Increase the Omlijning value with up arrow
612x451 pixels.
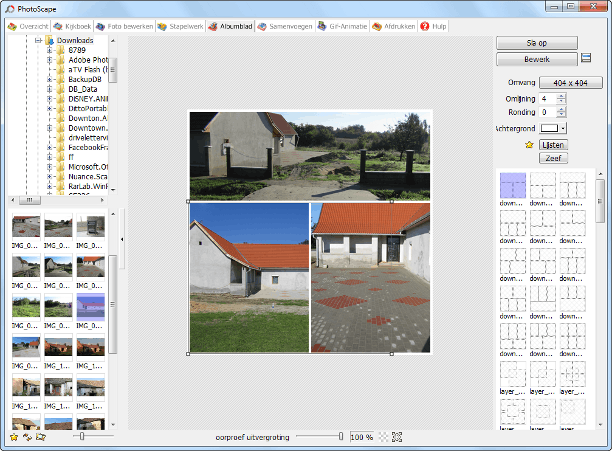[x=562, y=96]
